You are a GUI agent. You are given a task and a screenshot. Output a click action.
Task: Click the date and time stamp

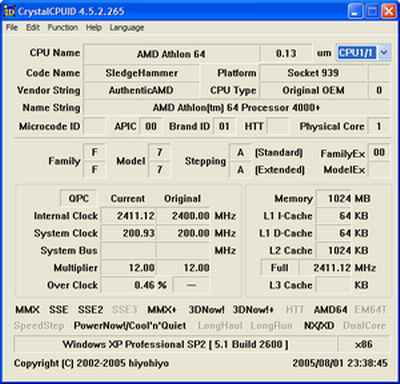[340, 363]
